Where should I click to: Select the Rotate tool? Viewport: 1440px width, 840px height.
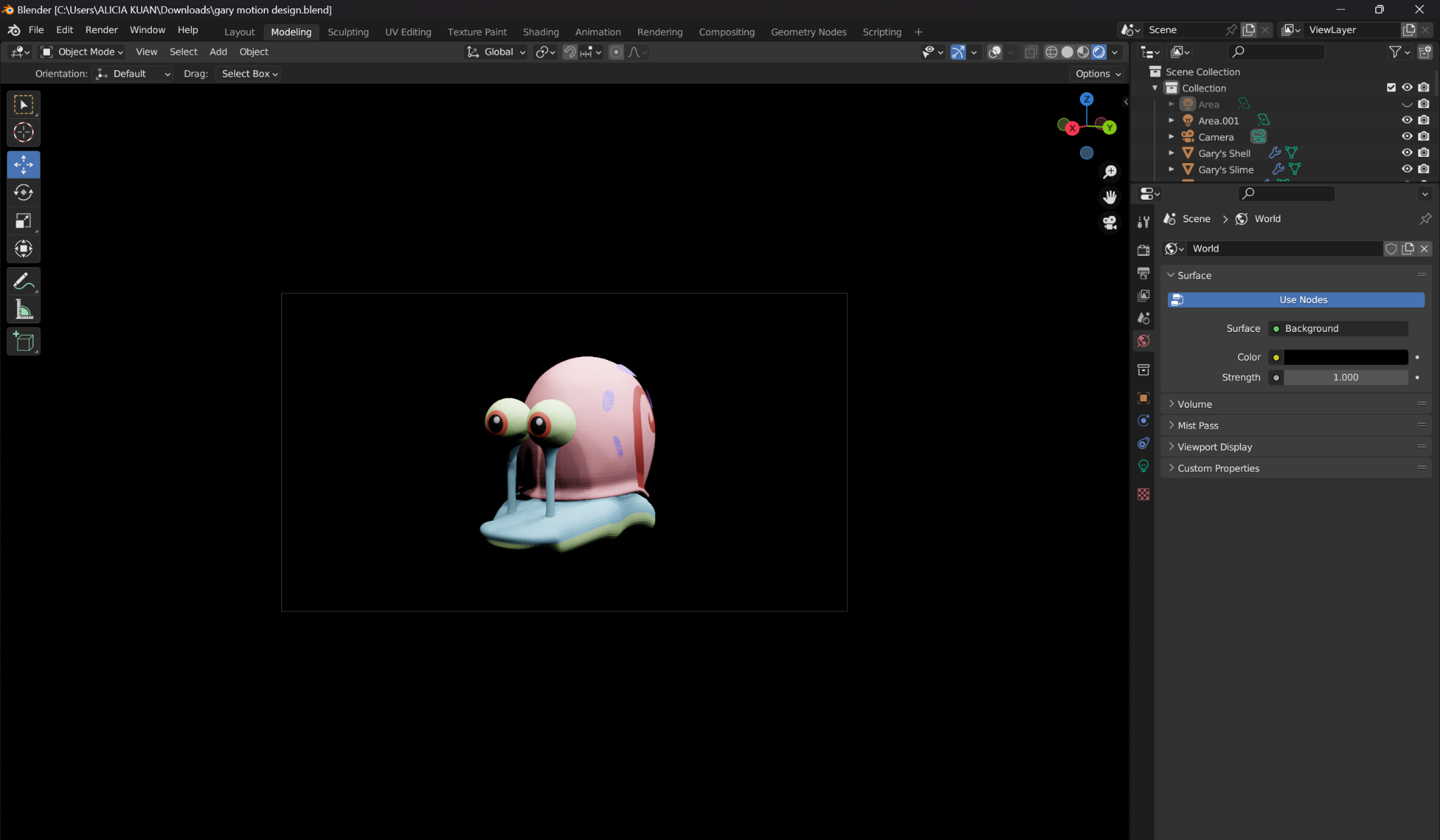[23, 193]
